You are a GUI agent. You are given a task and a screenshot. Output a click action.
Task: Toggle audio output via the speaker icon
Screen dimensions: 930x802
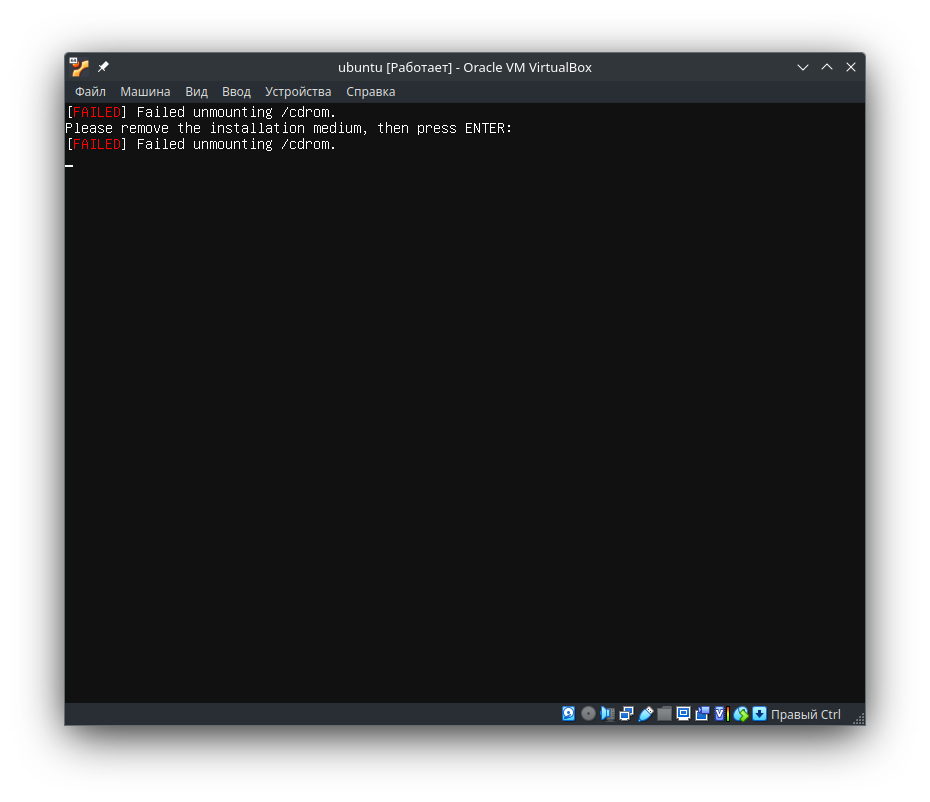coord(607,714)
